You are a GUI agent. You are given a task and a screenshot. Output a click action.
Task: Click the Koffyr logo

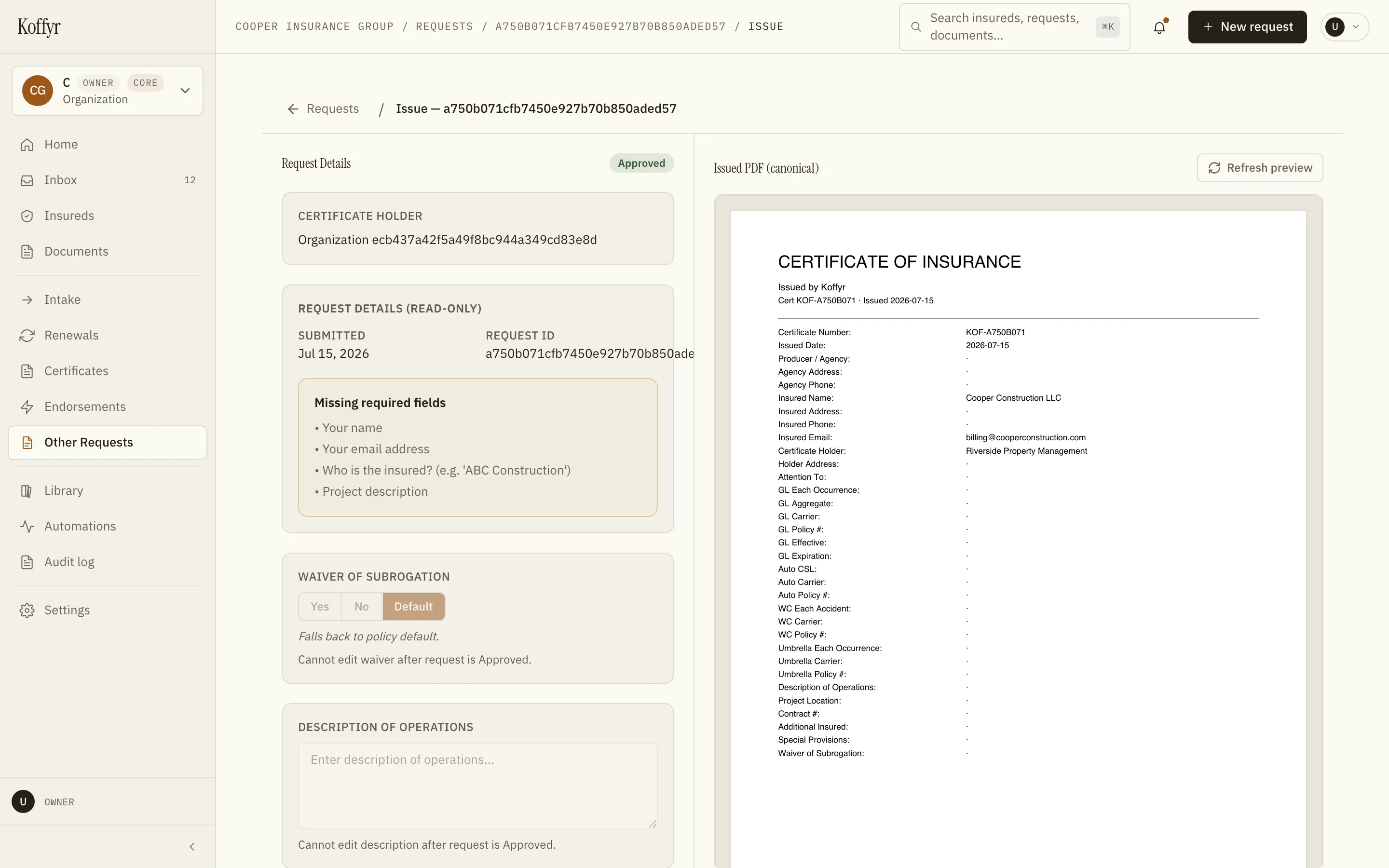pyautogui.click(x=39, y=27)
